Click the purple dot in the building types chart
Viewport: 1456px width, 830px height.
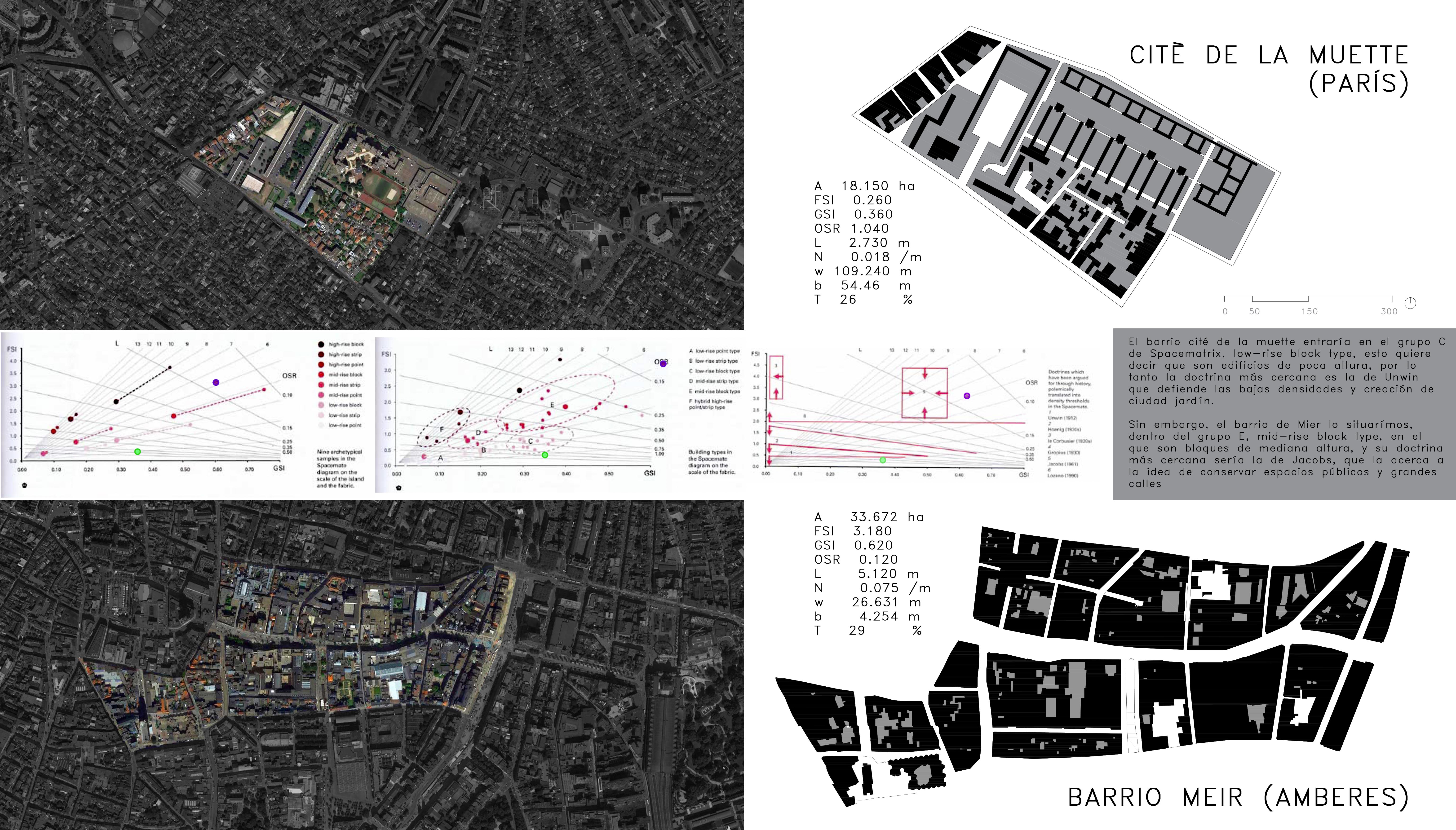click(x=663, y=363)
